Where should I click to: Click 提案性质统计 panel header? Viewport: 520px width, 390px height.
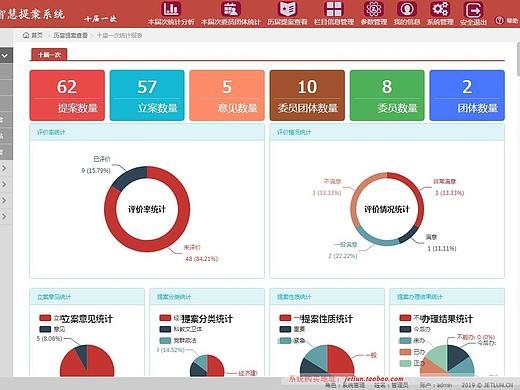point(327,297)
